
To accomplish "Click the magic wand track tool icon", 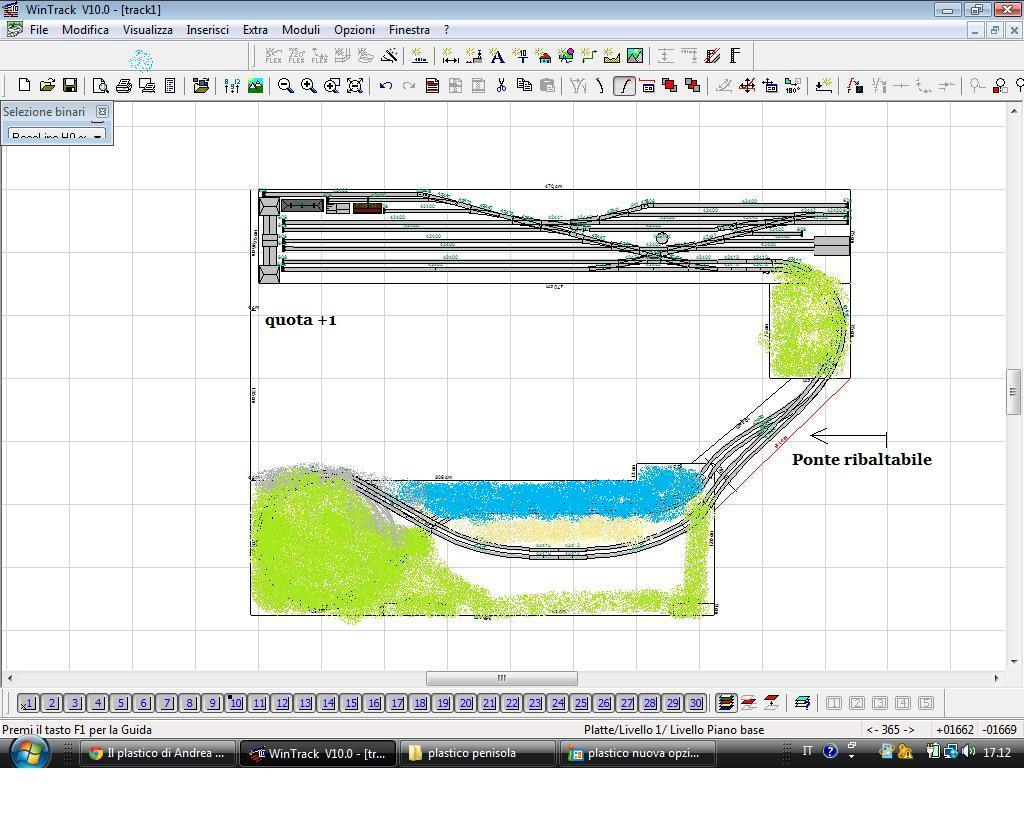I will 390,57.
